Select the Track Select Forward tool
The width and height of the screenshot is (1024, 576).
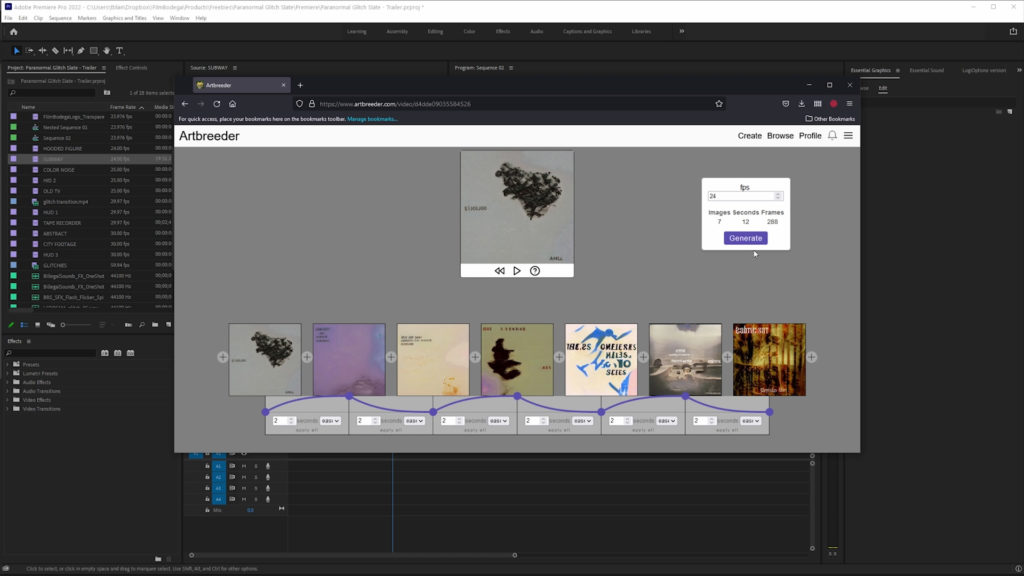tap(29, 50)
